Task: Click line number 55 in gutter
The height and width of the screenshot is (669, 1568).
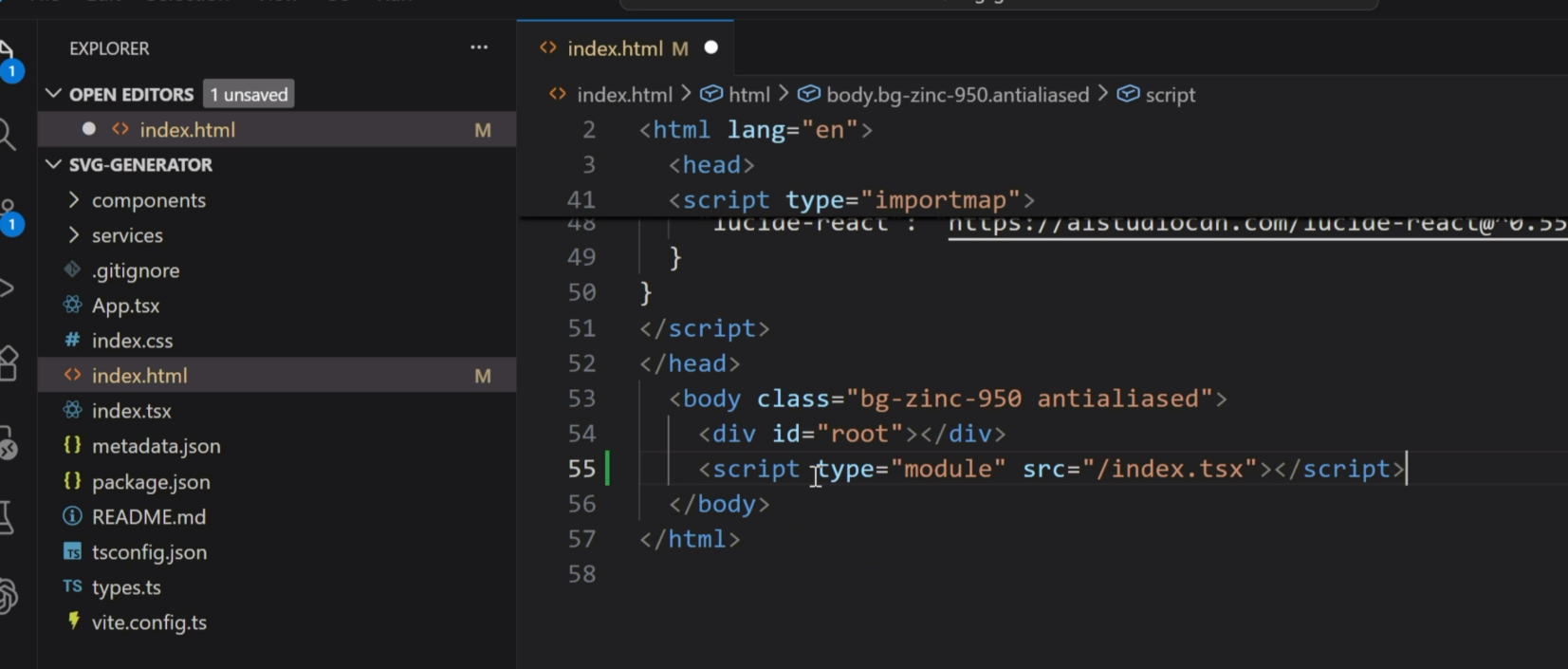Action: coord(581,469)
